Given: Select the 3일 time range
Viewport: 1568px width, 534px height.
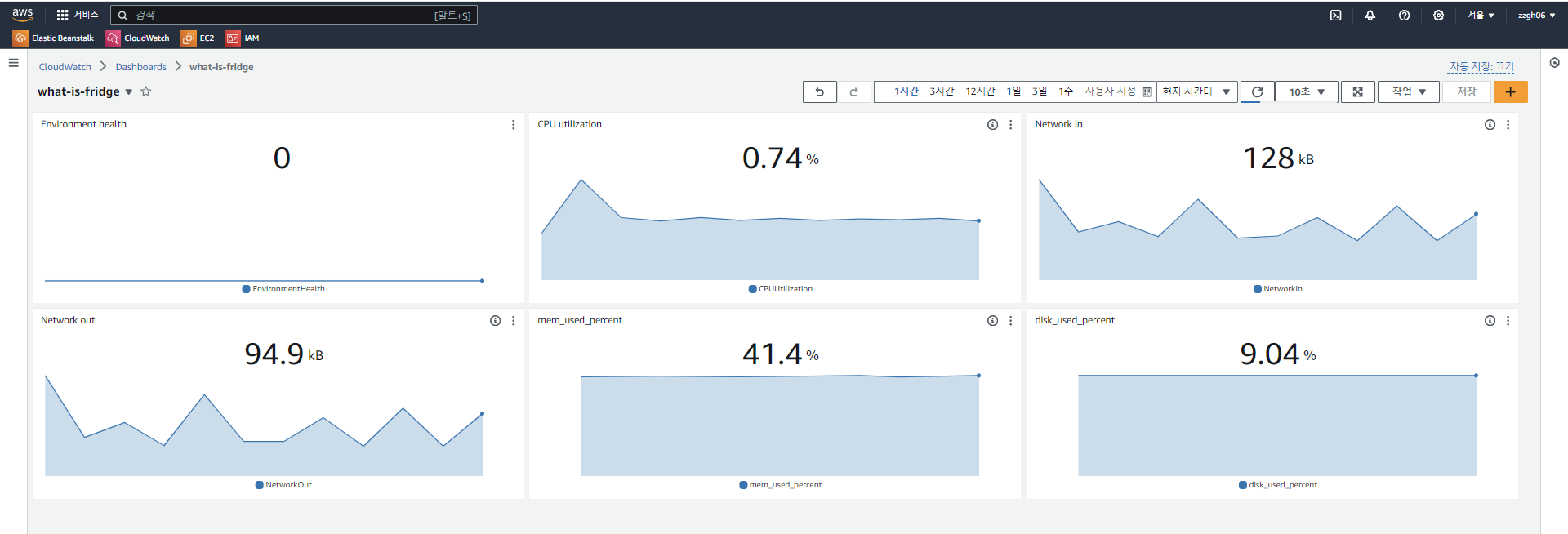Looking at the screenshot, I should tap(1040, 91).
